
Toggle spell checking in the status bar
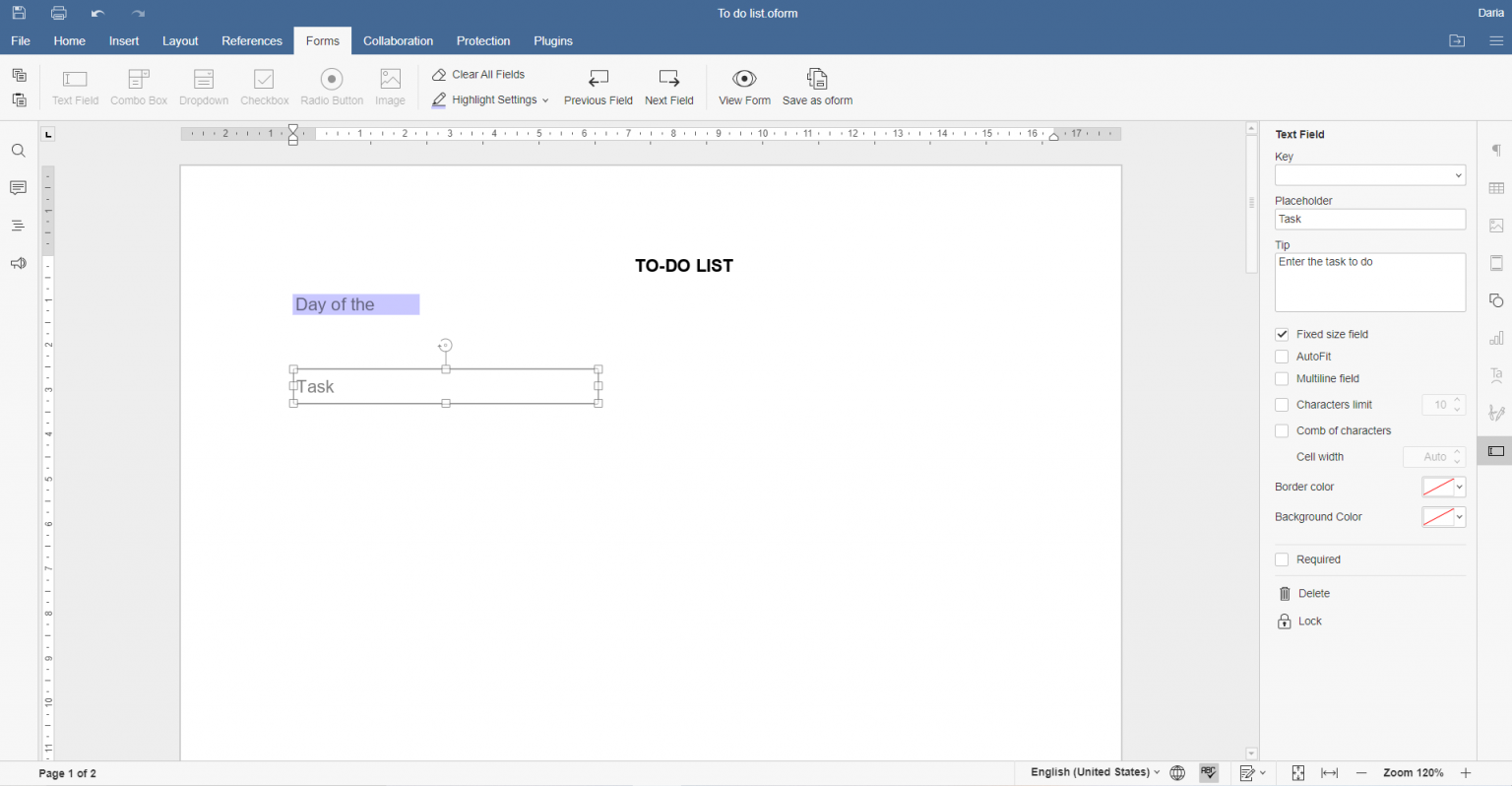[1208, 772]
